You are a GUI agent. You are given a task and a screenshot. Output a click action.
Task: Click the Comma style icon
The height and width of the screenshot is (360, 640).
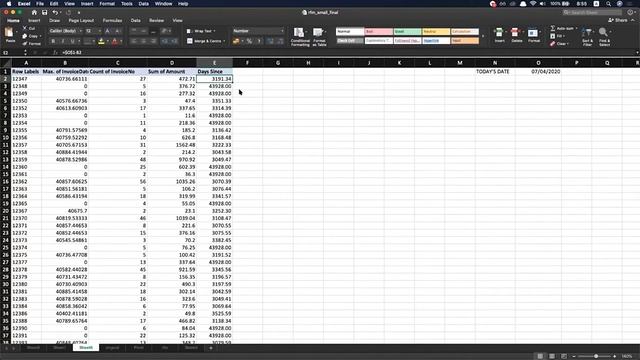259,41
